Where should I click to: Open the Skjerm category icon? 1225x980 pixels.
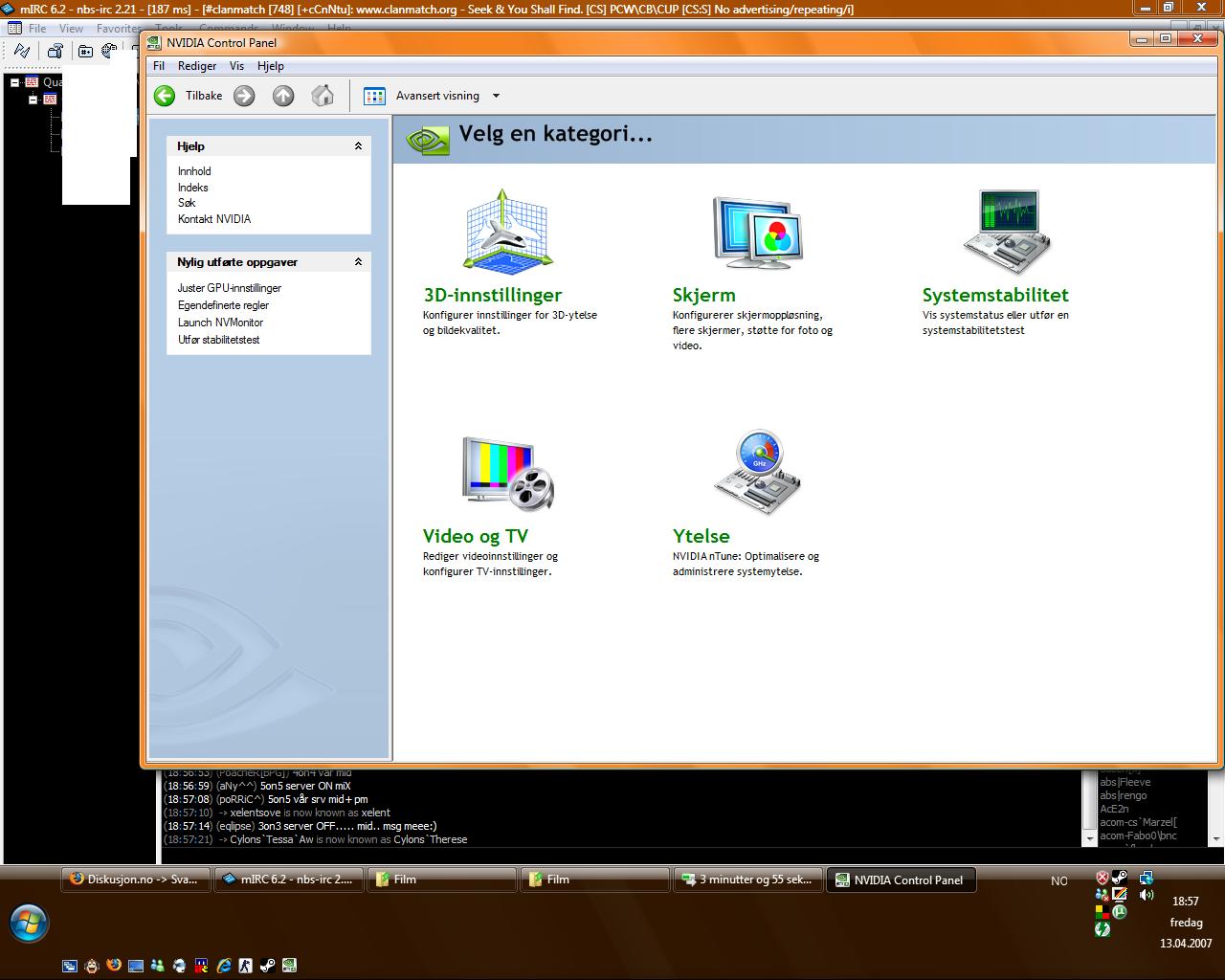pyautogui.click(x=757, y=232)
